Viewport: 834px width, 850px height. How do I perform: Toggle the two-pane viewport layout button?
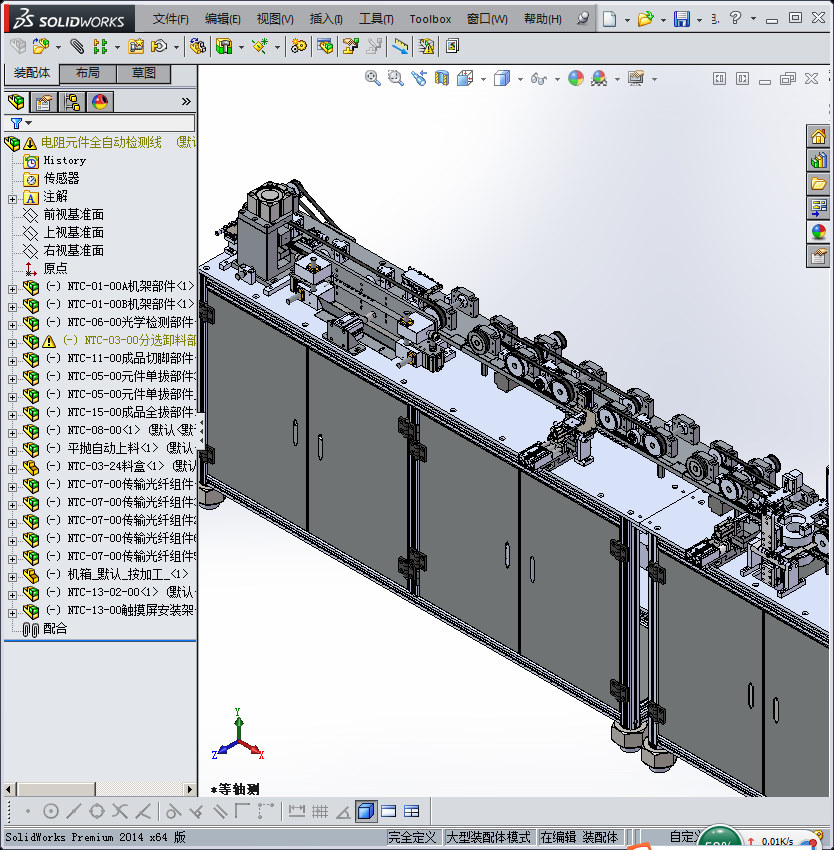pyautogui.click(x=389, y=811)
